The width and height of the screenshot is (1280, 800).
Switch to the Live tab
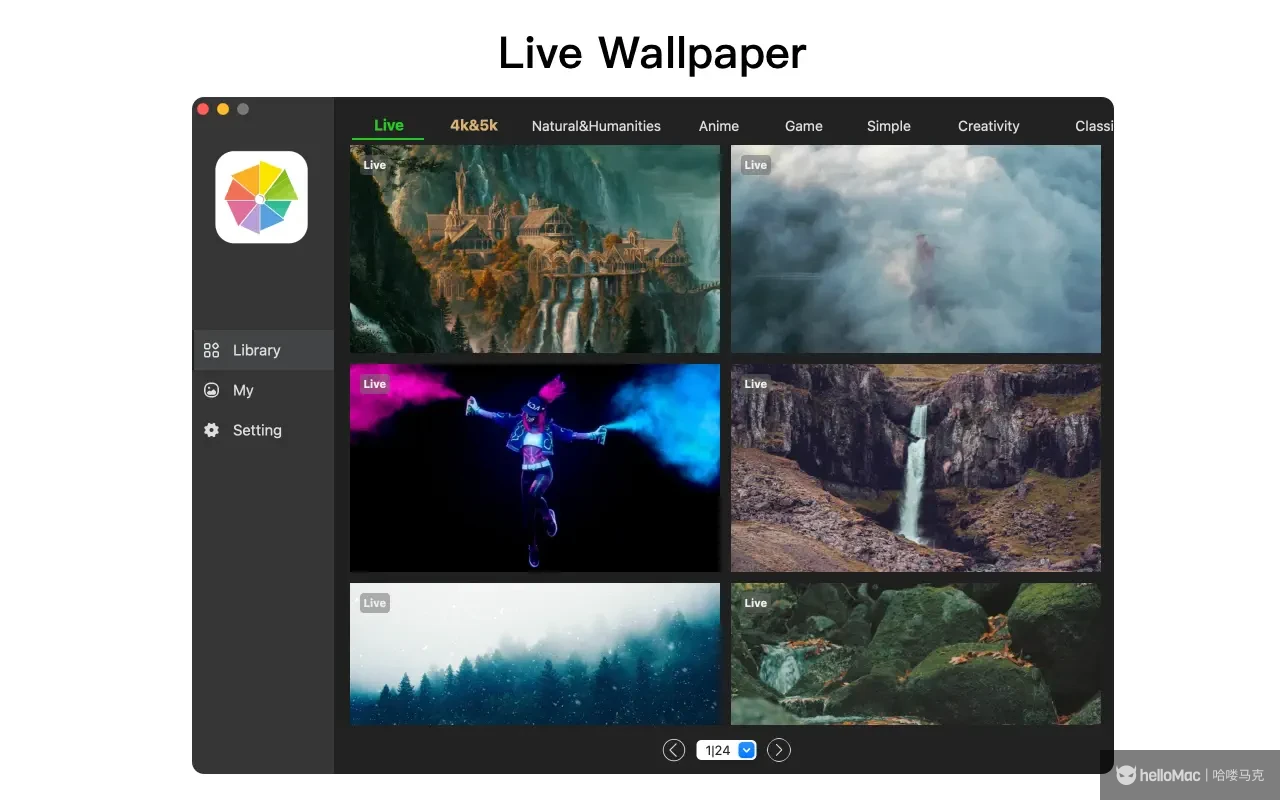[x=389, y=125]
